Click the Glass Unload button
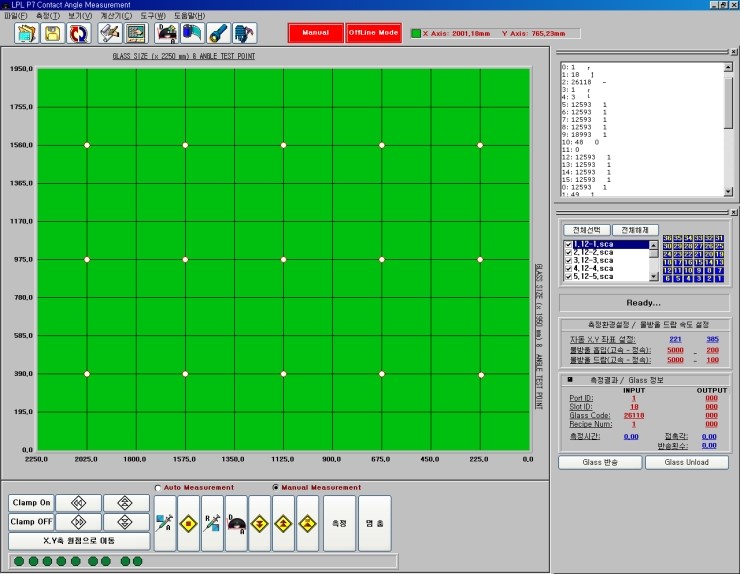 687,463
